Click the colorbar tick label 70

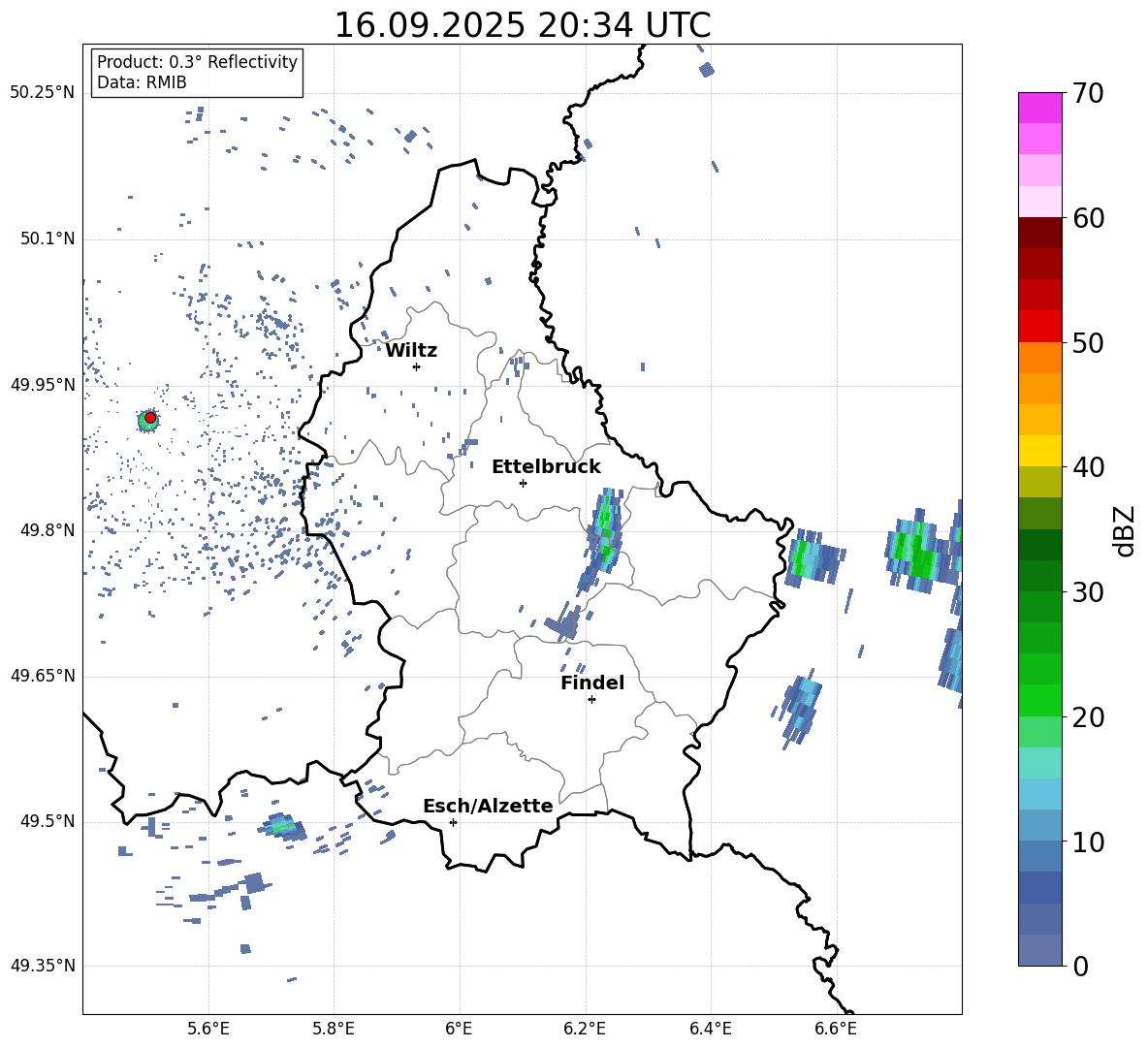(x=1088, y=94)
